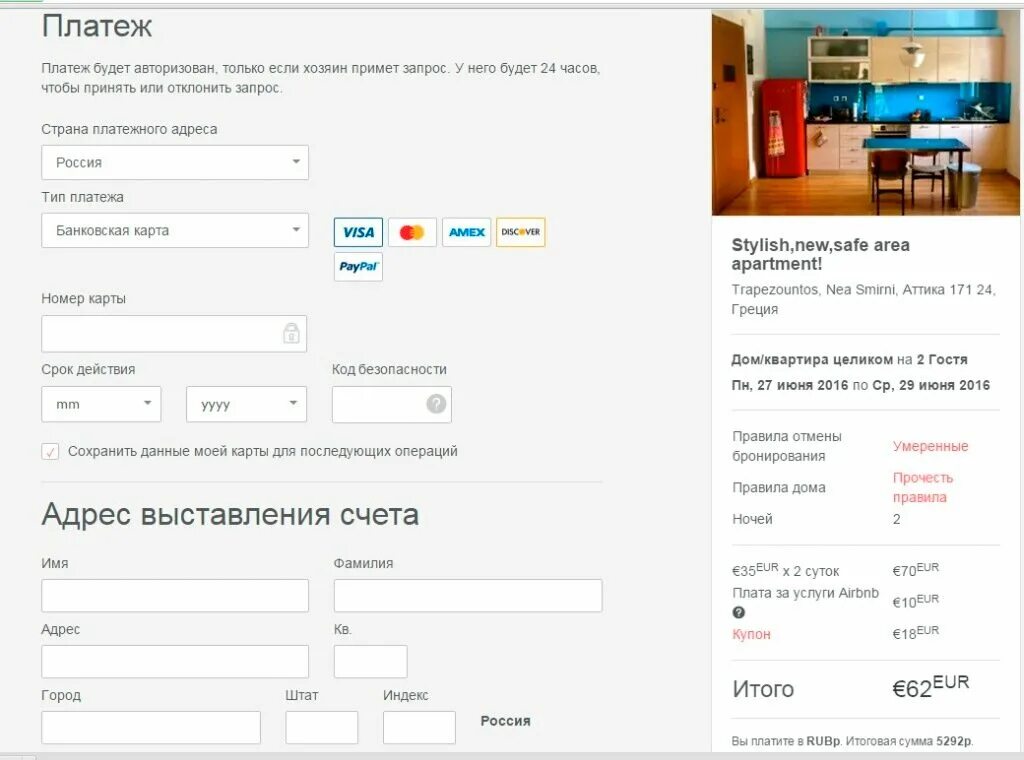1024x760 pixels.
Task: Click the Штат input field
Action: (x=321, y=727)
